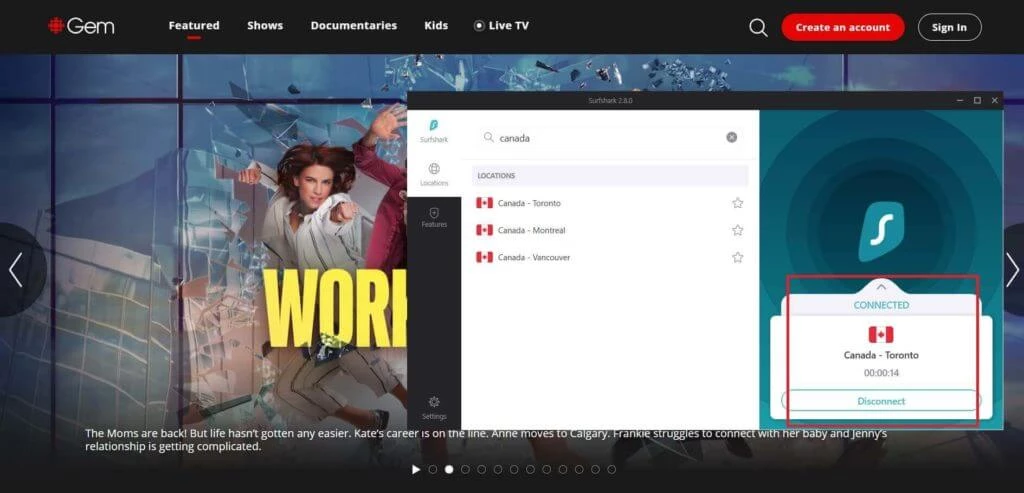
Task: Go to the previous carousel slide
Action: pos(16,270)
